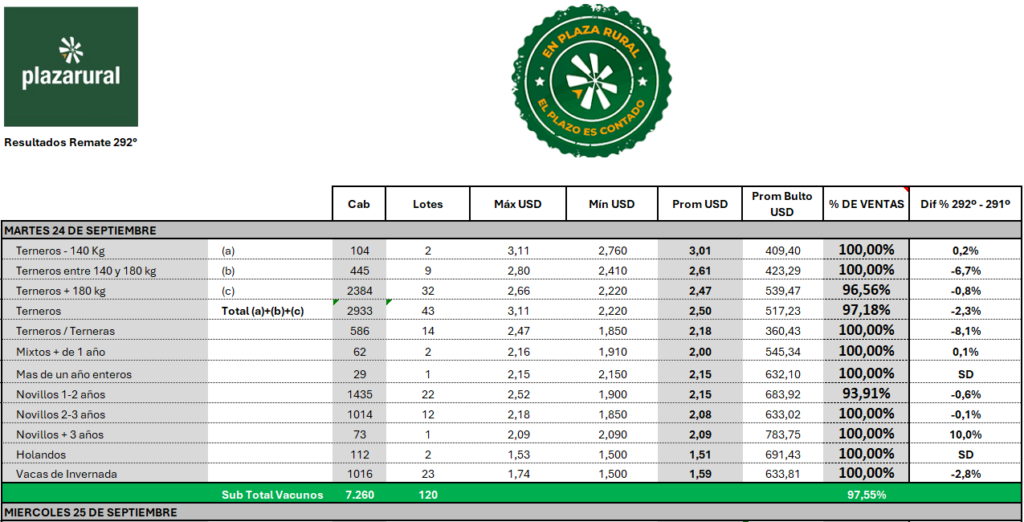Click Cab value '1435' for Novillos 1-2 años
Screen dimensions: 1024x522
point(359,395)
